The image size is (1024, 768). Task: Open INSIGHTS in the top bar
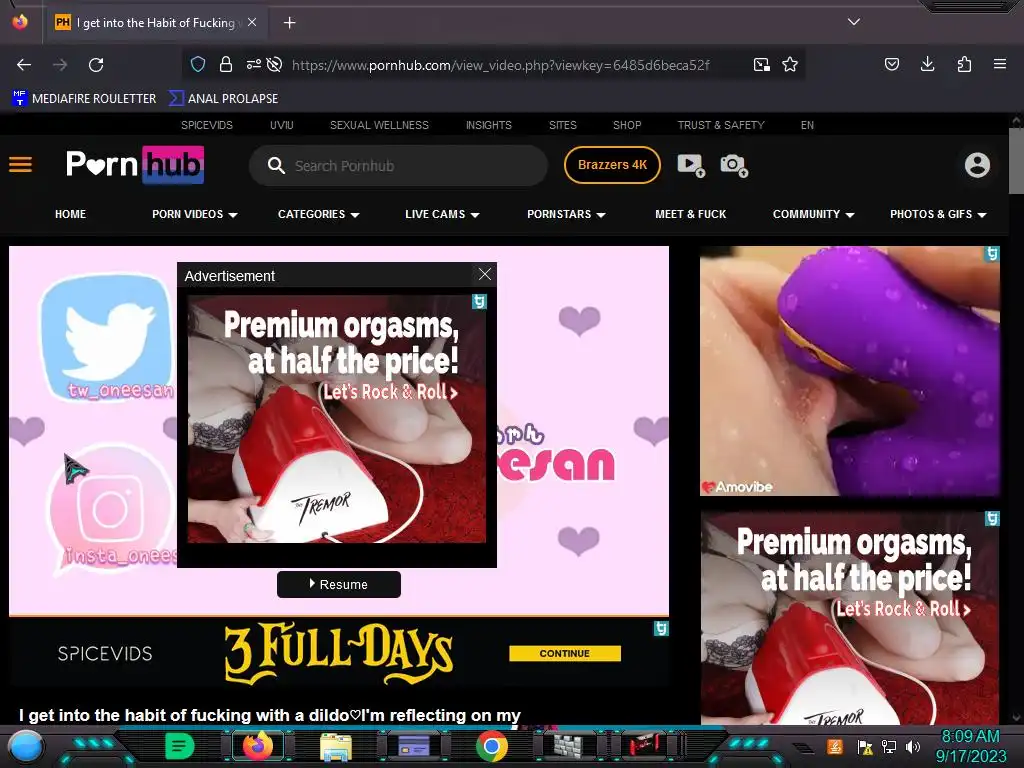pyautogui.click(x=488, y=125)
